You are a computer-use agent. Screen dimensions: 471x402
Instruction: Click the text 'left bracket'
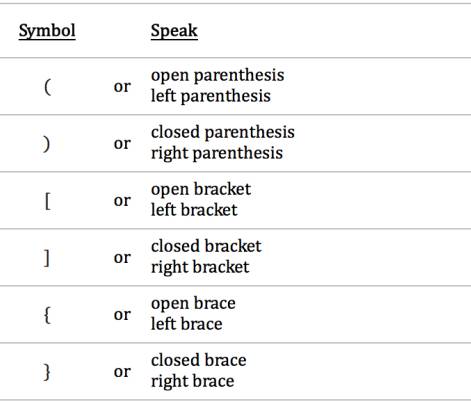point(194,210)
